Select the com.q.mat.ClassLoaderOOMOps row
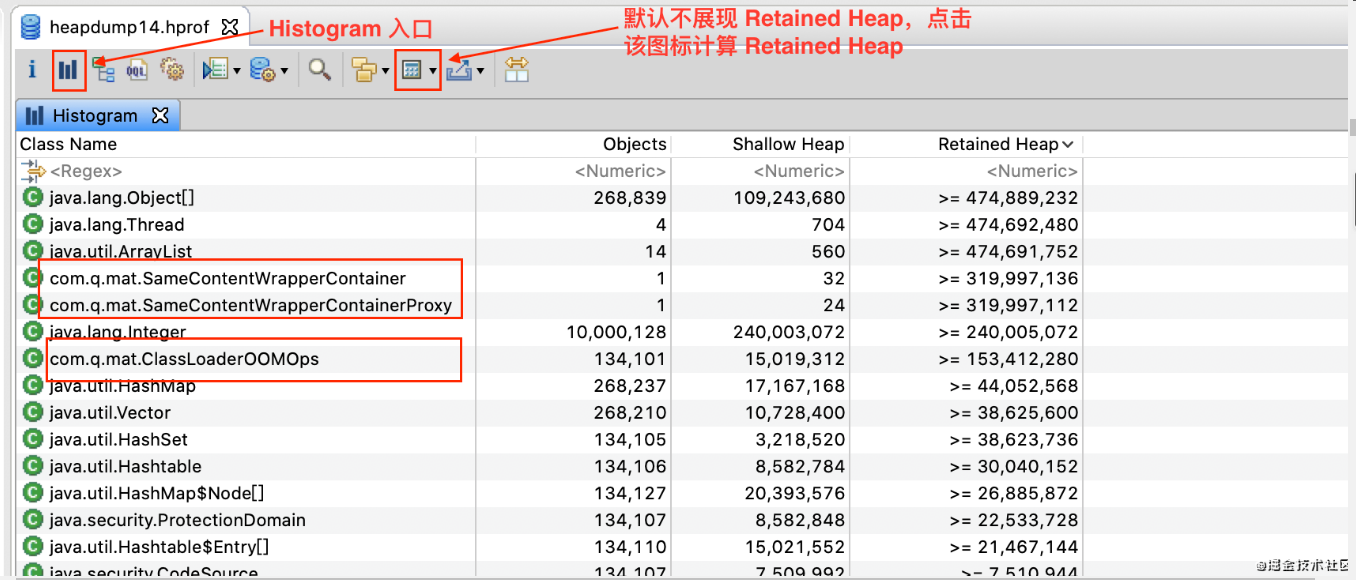The width and height of the screenshot is (1356, 580). pos(184,359)
